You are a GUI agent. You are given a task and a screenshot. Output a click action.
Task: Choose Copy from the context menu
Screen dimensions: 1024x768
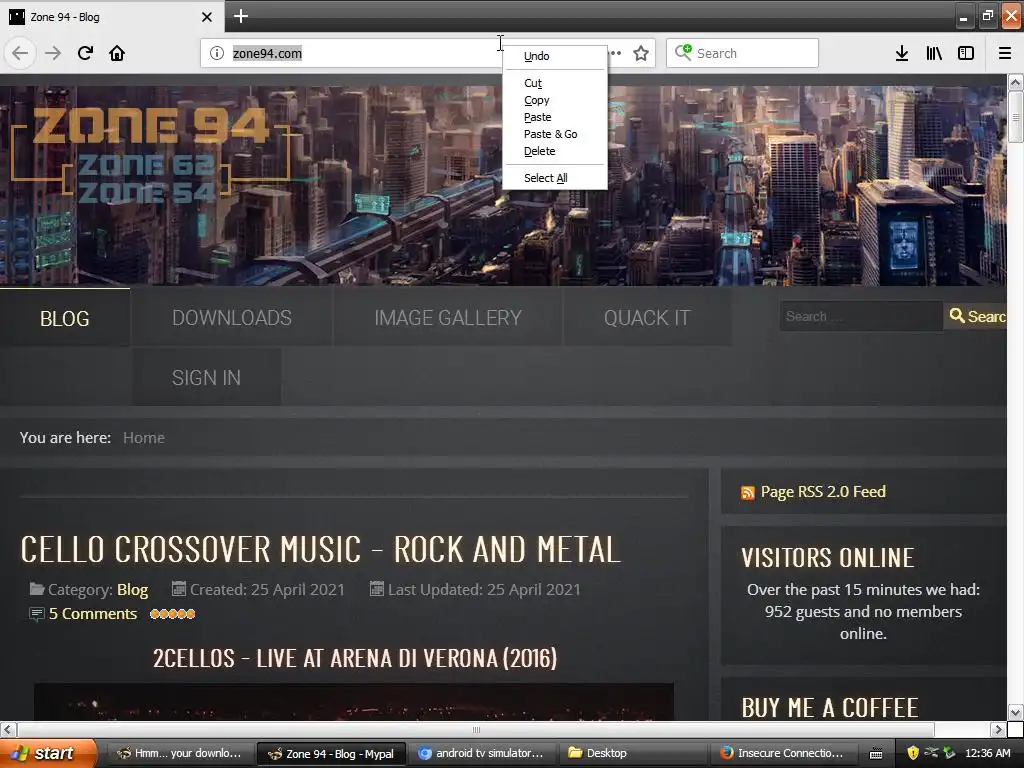(555, 100)
